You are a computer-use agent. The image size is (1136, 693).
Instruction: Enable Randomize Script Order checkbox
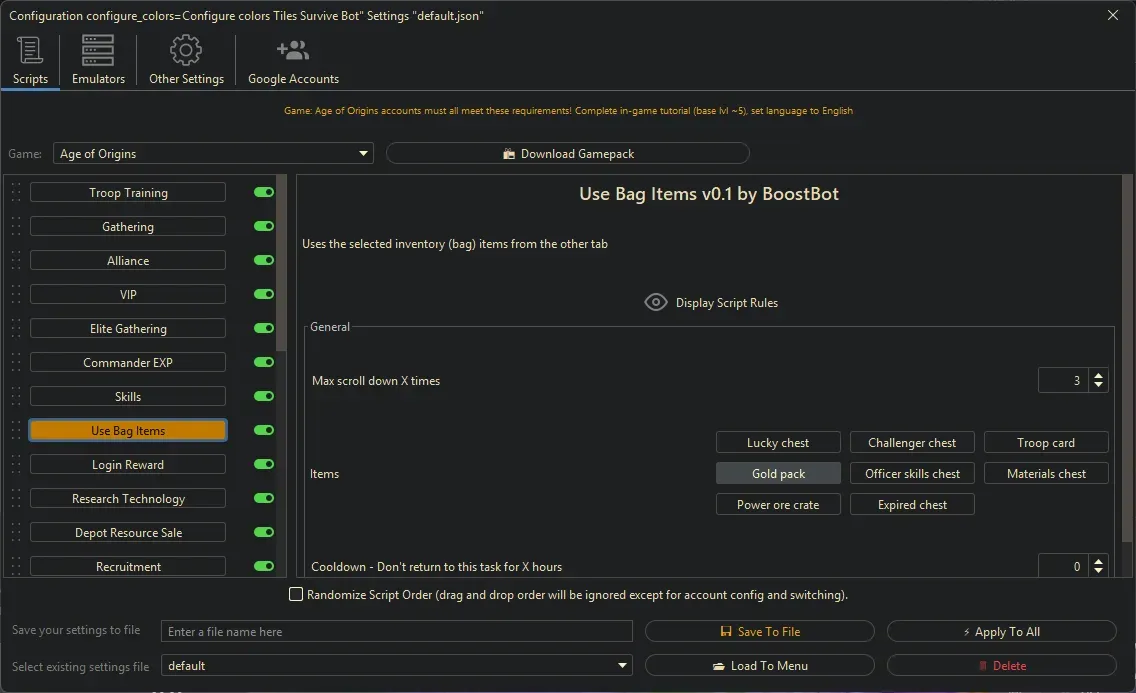pyautogui.click(x=296, y=594)
